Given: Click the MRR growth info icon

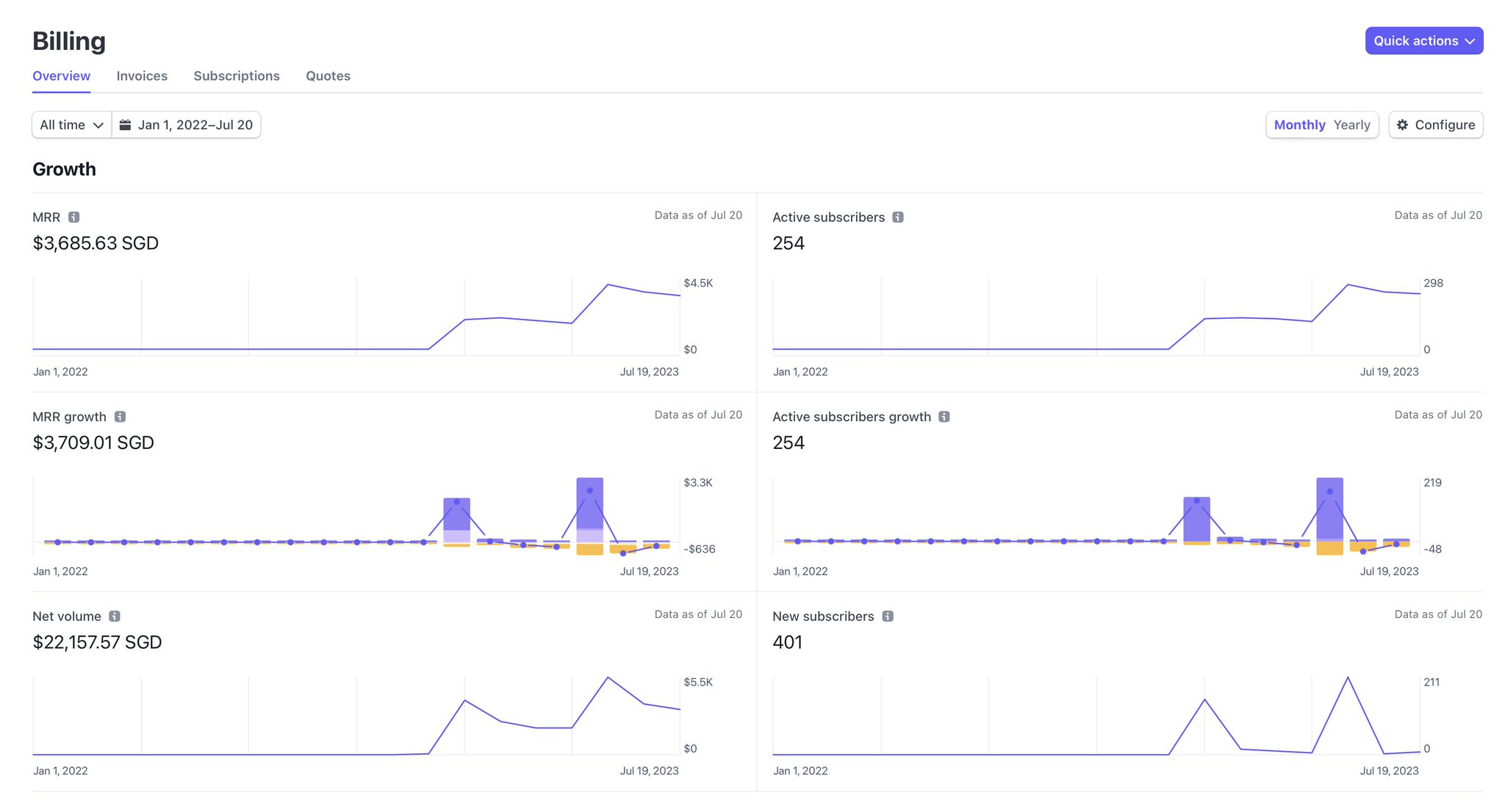Looking at the screenshot, I should point(121,416).
